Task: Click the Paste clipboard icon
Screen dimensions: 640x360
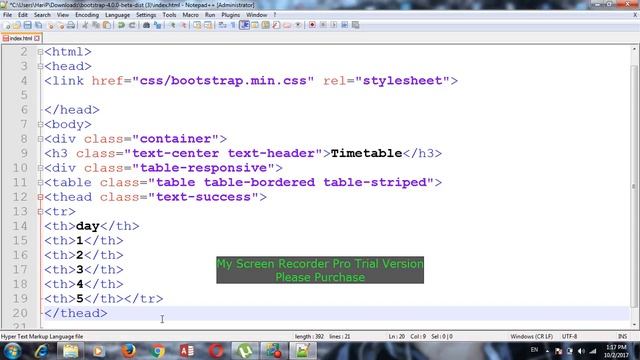Action: tap(107, 25)
